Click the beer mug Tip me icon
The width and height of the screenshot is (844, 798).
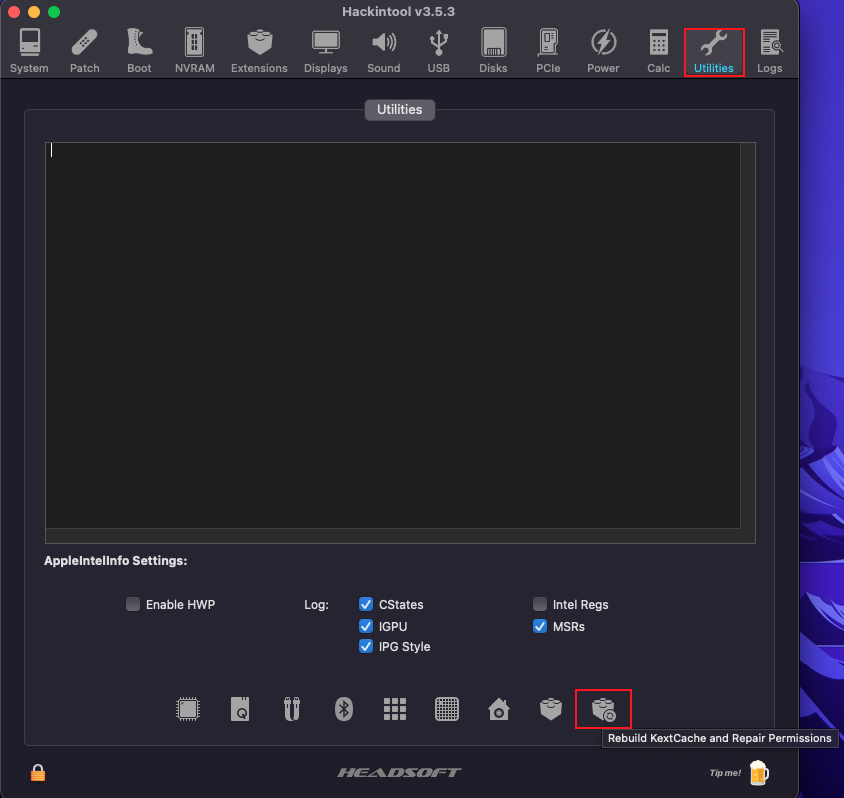757,772
